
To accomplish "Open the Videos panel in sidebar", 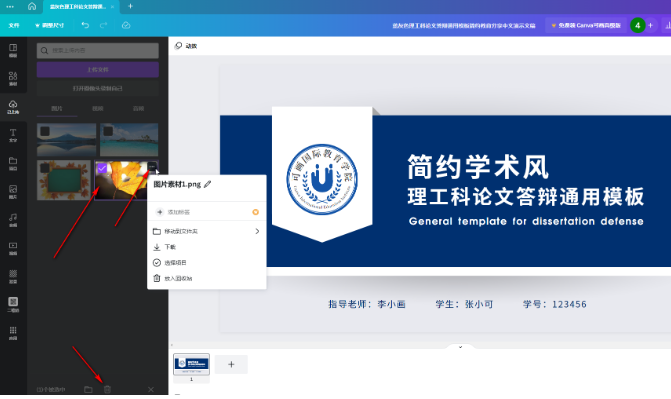I will point(13,248).
